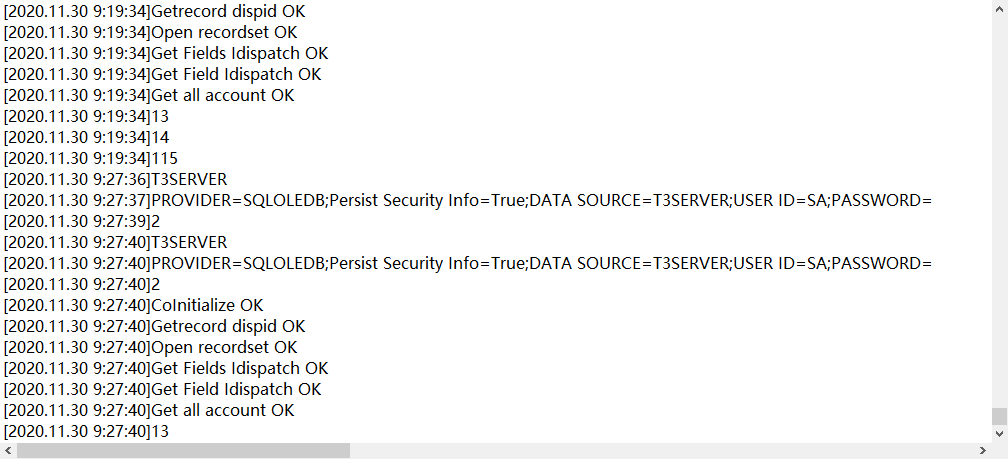Click the 9:19:34 Get all account OK line
This screenshot has height=459, width=1008.
[148, 95]
